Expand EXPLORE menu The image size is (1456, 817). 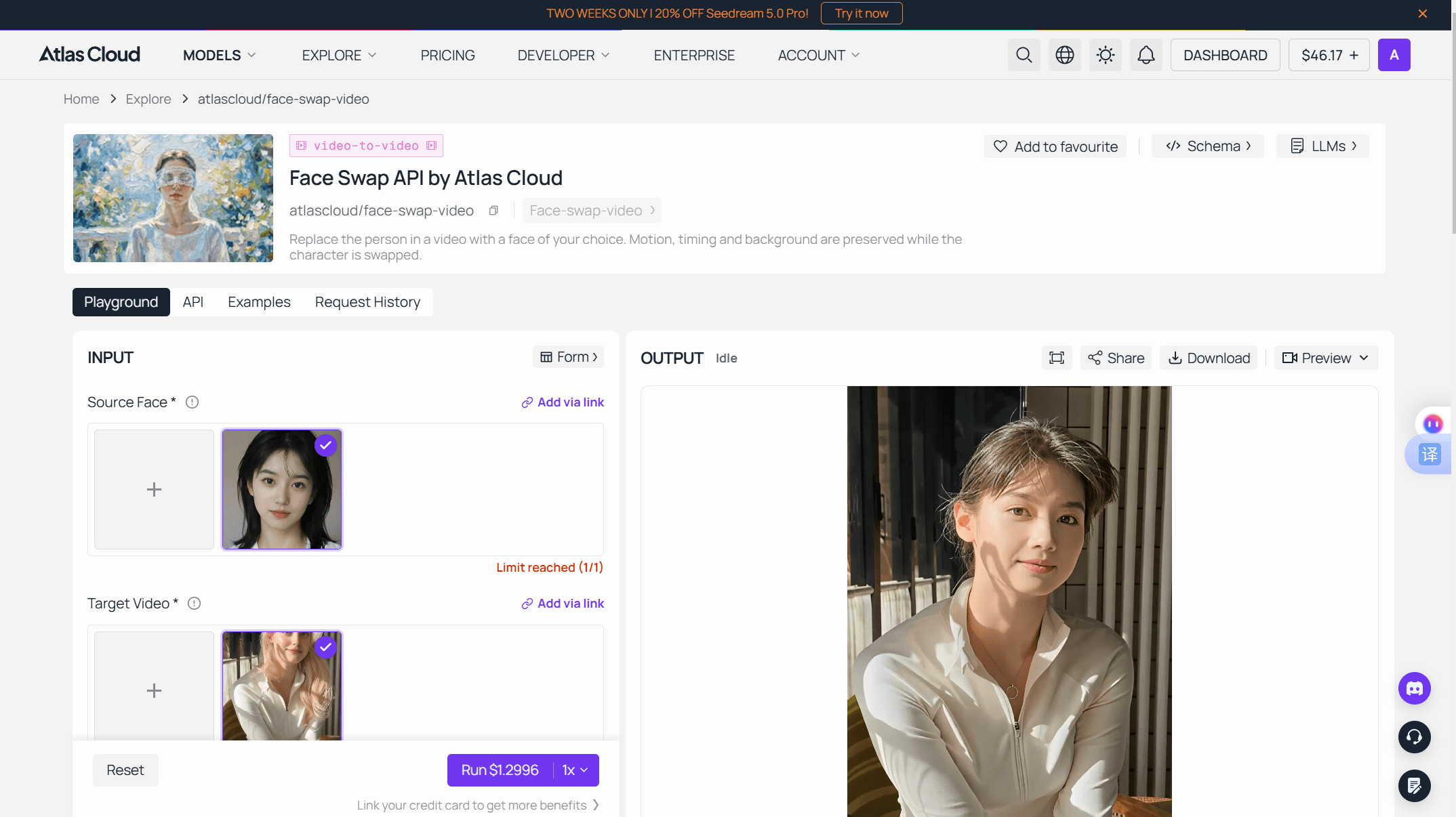339,55
